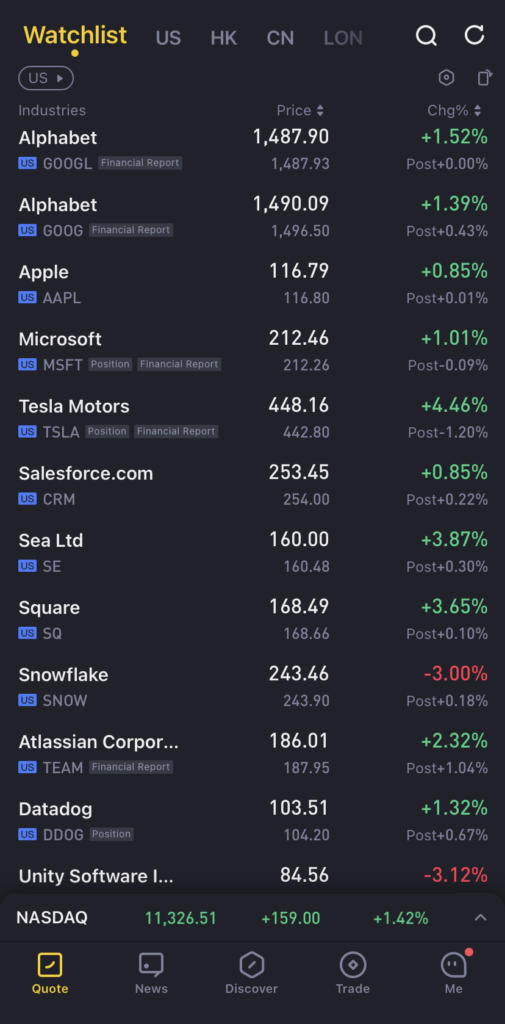The width and height of the screenshot is (505, 1024).
Task: Tap the TSLA Position tag
Action: (107, 431)
